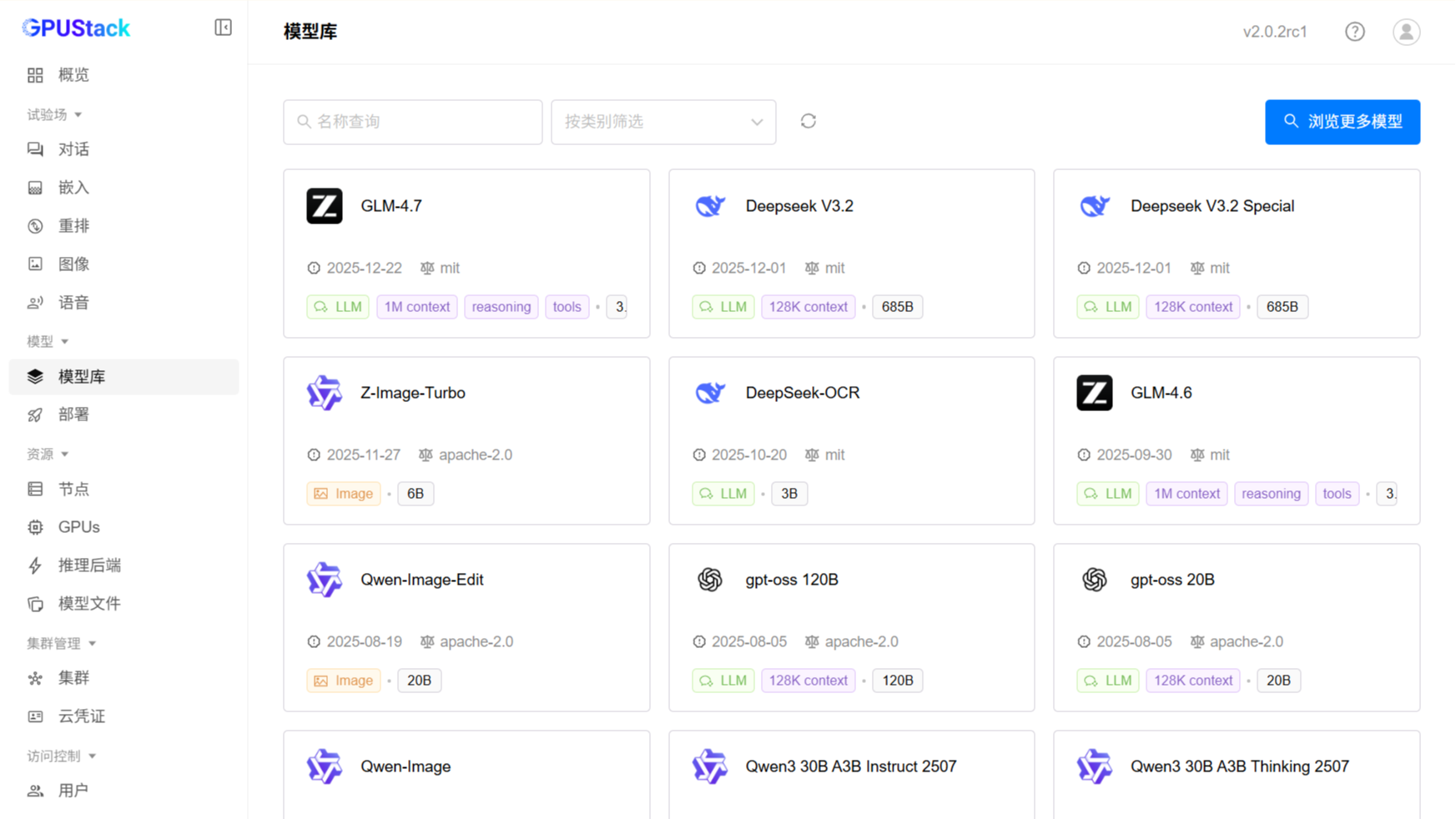
Task: Click the 对话 chat bubble icon
Action: [x=35, y=149]
